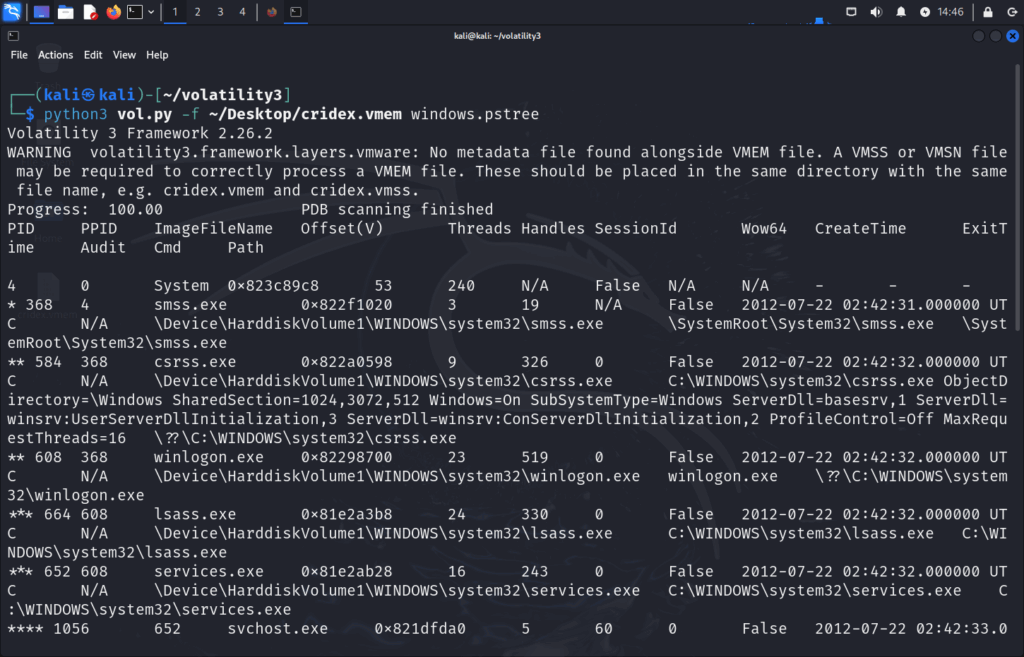Click 'windows.pstree' plugin name
This screenshot has width=1024, height=657.
tap(475, 114)
